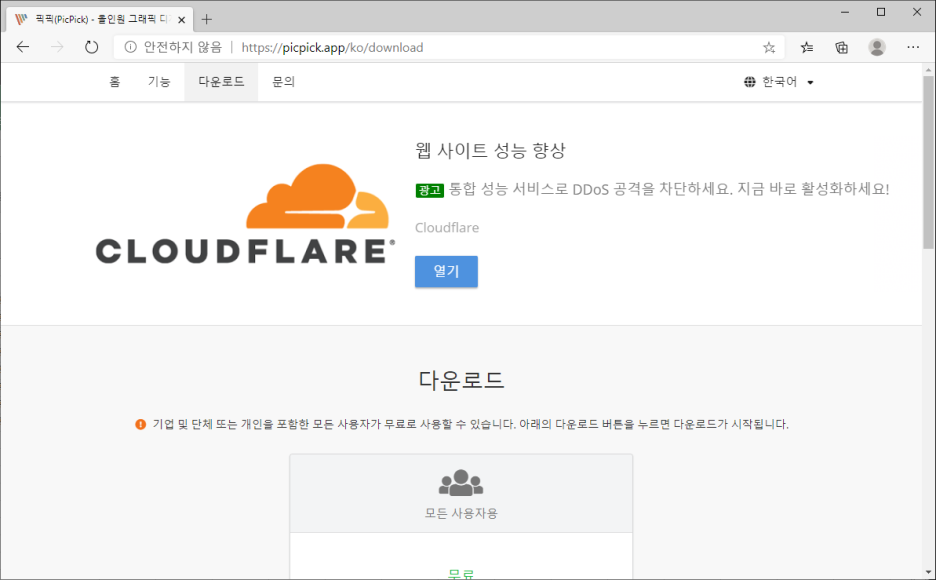Open the Collections icon in toolbar
This screenshot has width=936, height=580.
pos(842,48)
